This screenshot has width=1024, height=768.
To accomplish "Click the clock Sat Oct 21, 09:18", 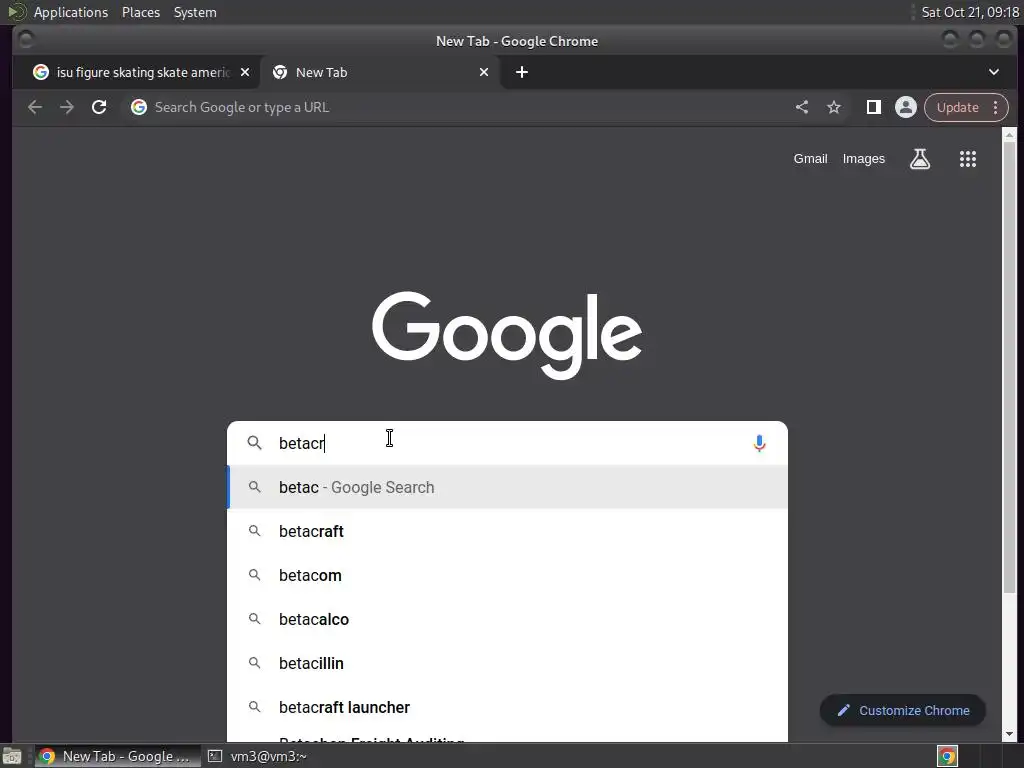I will click(969, 12).
